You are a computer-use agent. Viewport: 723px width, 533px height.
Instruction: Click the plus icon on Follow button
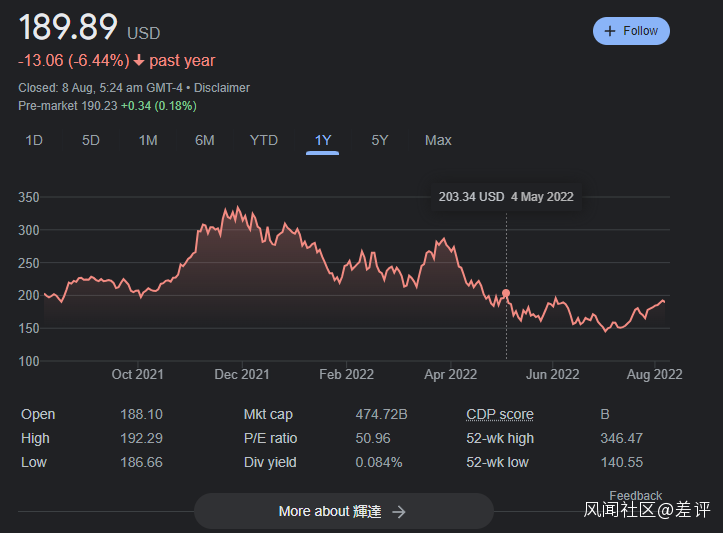point(610,31)
